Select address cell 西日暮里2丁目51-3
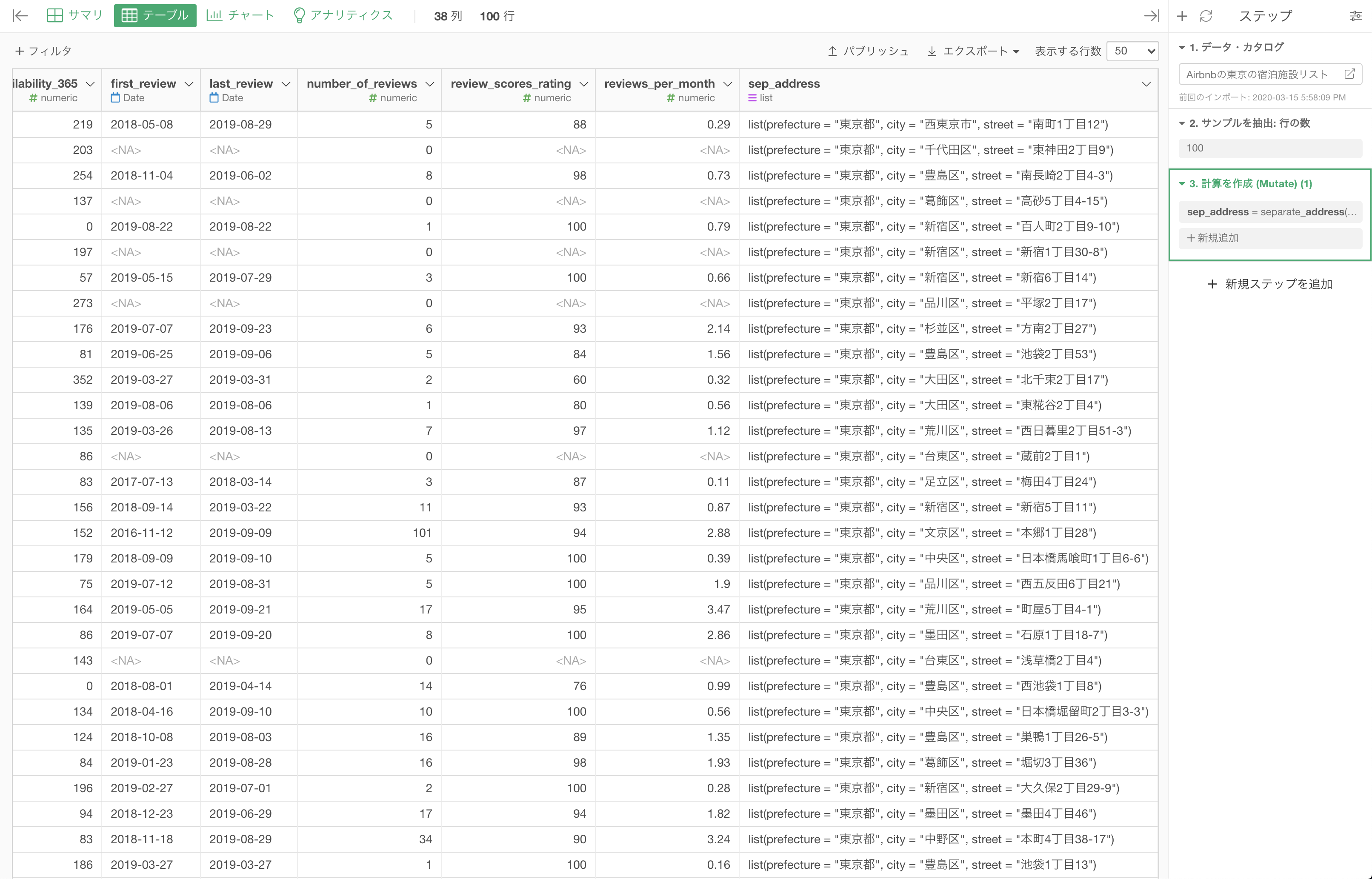 click(x=948, y=431)
